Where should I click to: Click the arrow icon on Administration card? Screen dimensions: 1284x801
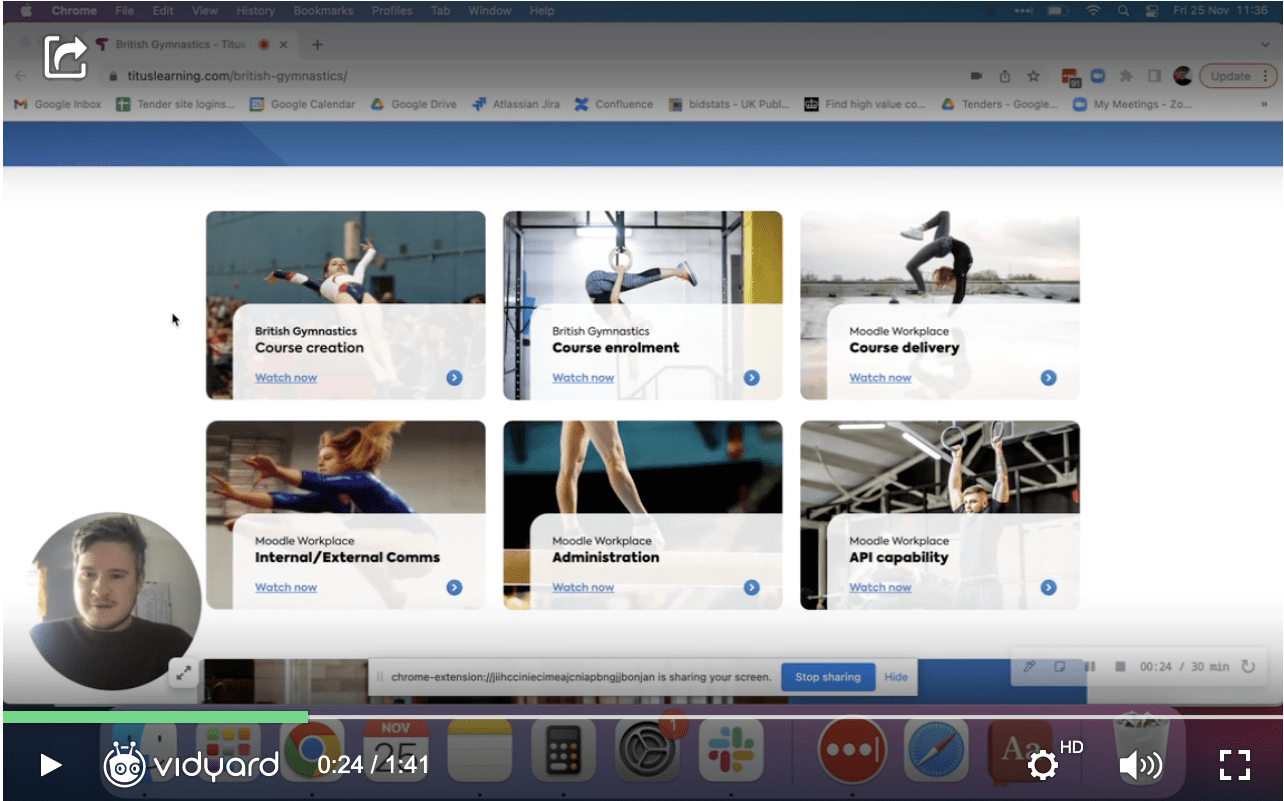coord(751,587)
